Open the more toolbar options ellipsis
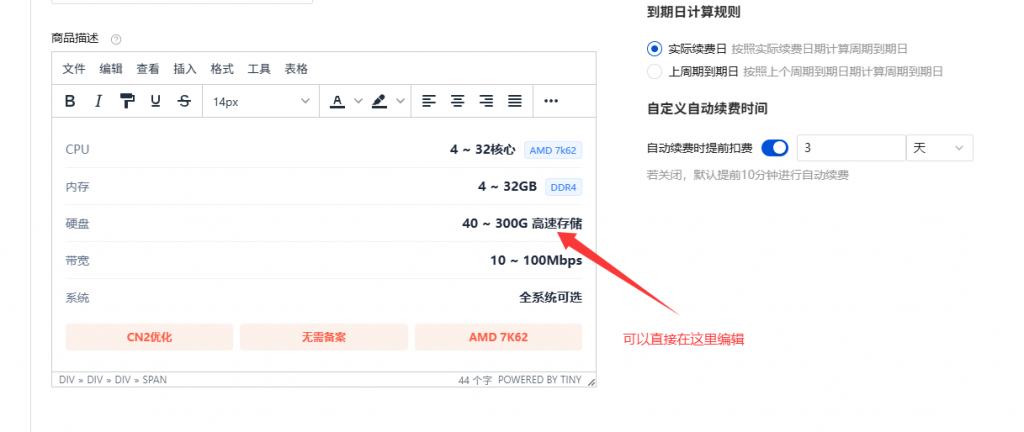The height and width of the screenshot is (432, 1024). pos(551,101)
